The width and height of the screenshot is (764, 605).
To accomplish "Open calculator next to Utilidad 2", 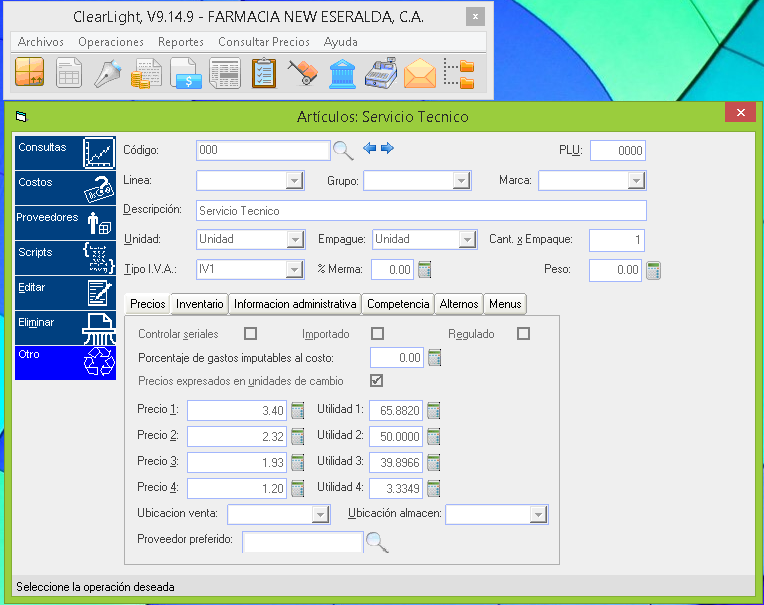I will 434,436.
